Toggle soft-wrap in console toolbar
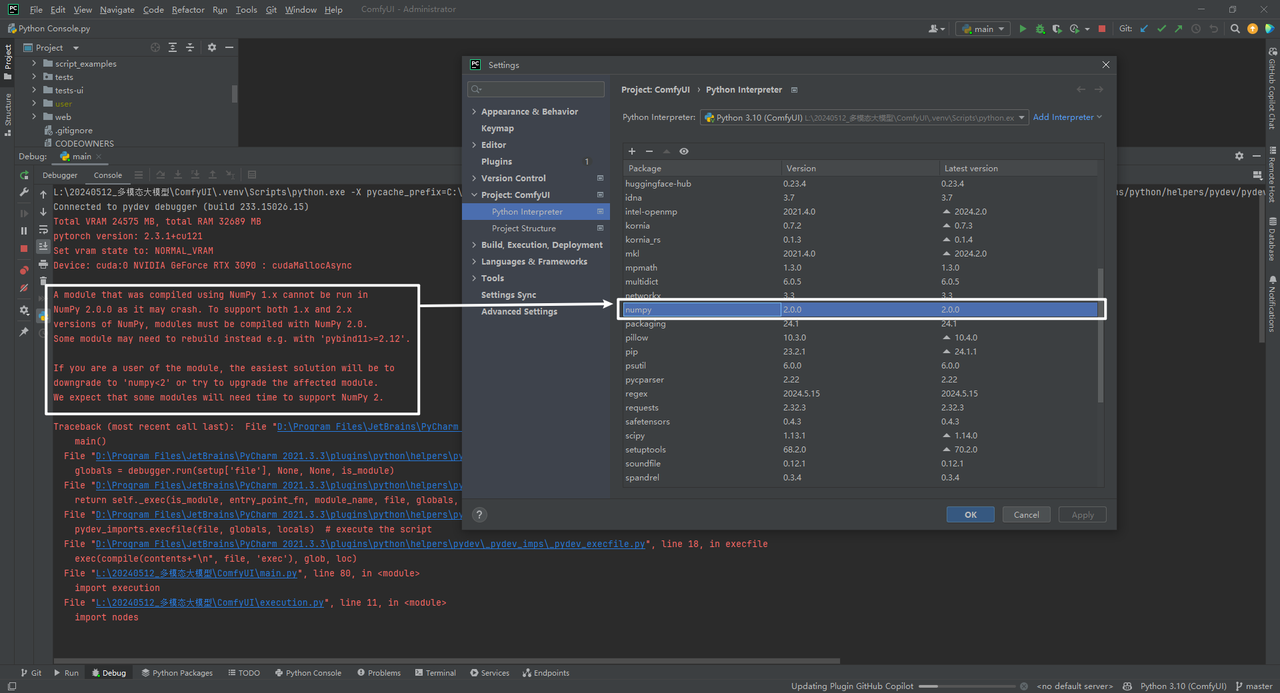Image resolution: width=1280 pixels, height=693 pixels. click(x=43, y=229)
